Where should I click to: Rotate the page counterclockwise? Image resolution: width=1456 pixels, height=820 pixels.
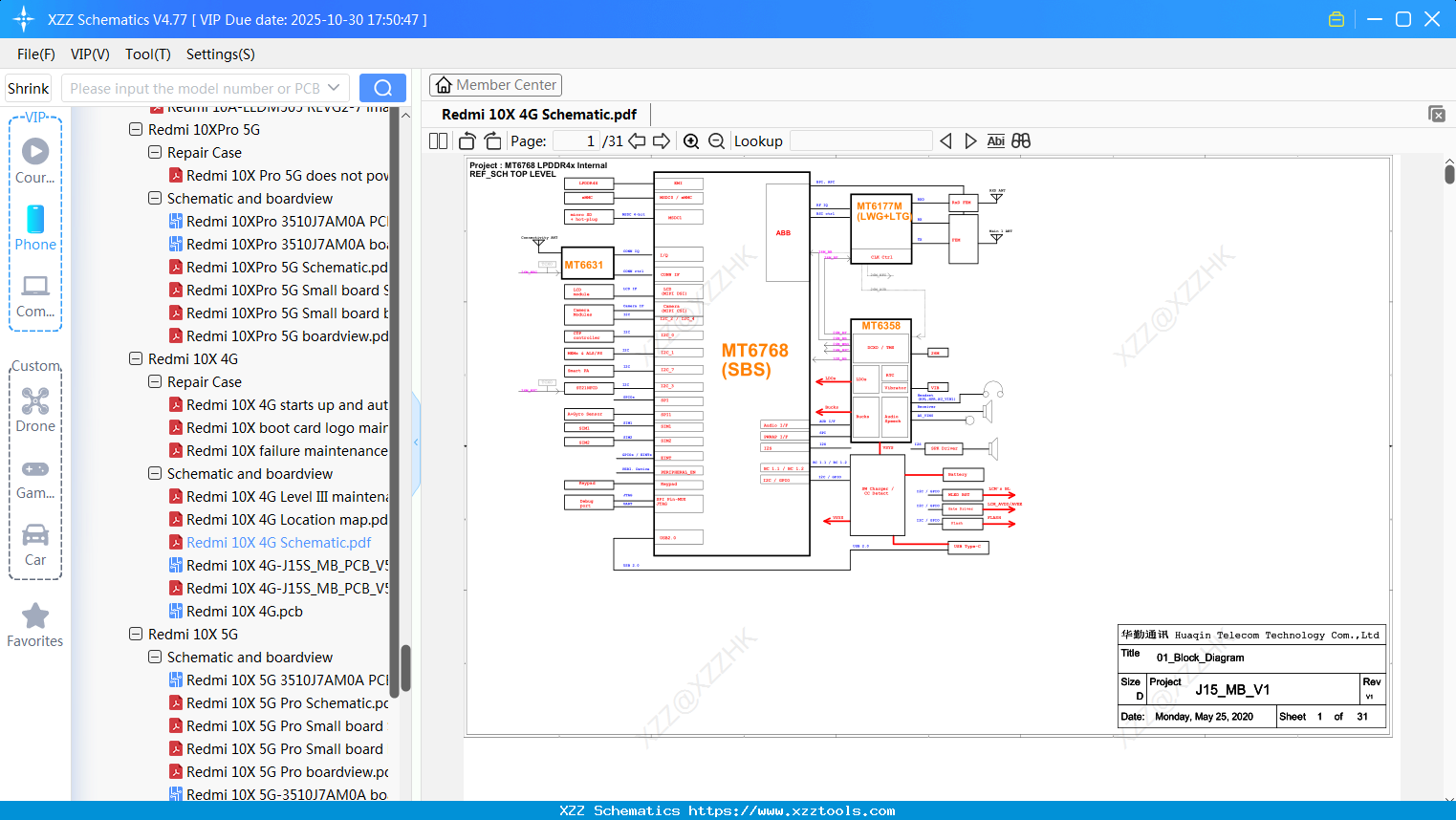466,140
